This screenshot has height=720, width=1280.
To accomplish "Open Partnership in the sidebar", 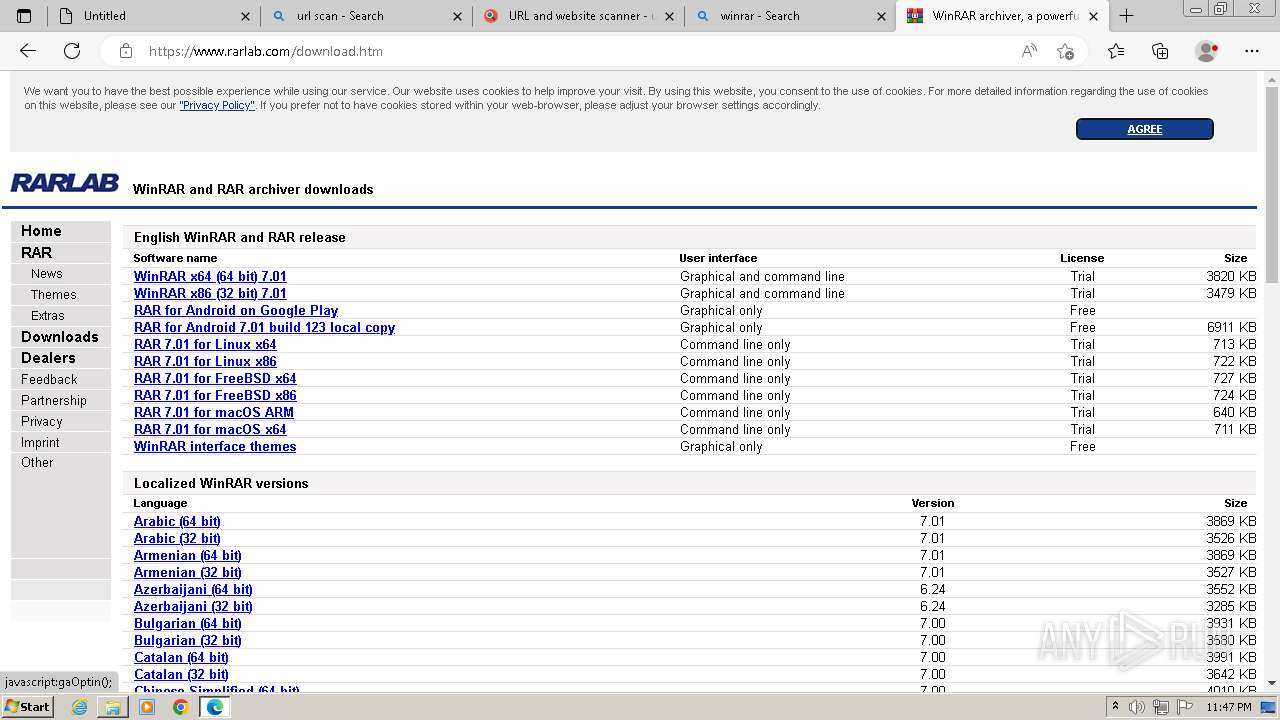I will [61, 401].
